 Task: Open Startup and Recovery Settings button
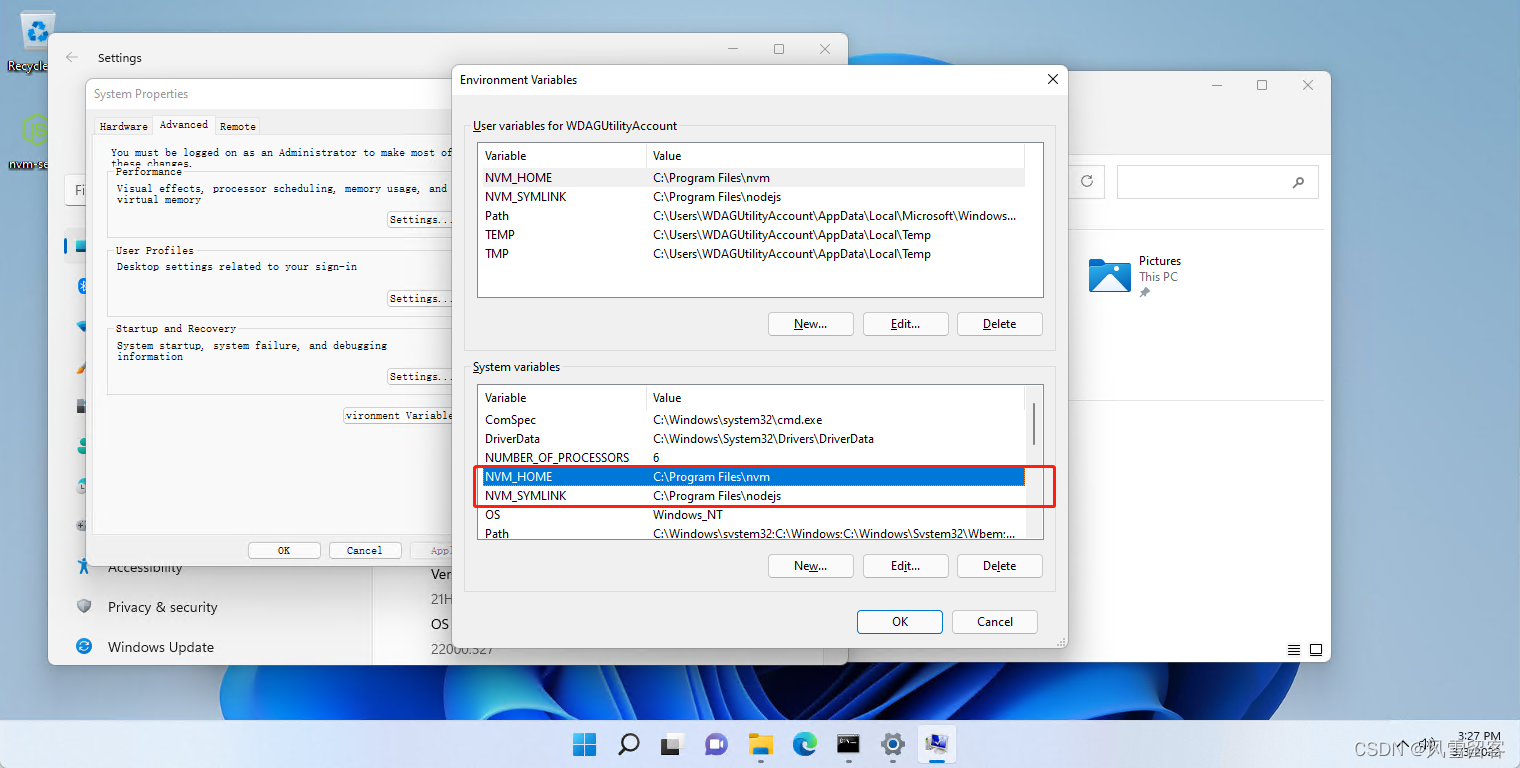(x=420, y=376)
